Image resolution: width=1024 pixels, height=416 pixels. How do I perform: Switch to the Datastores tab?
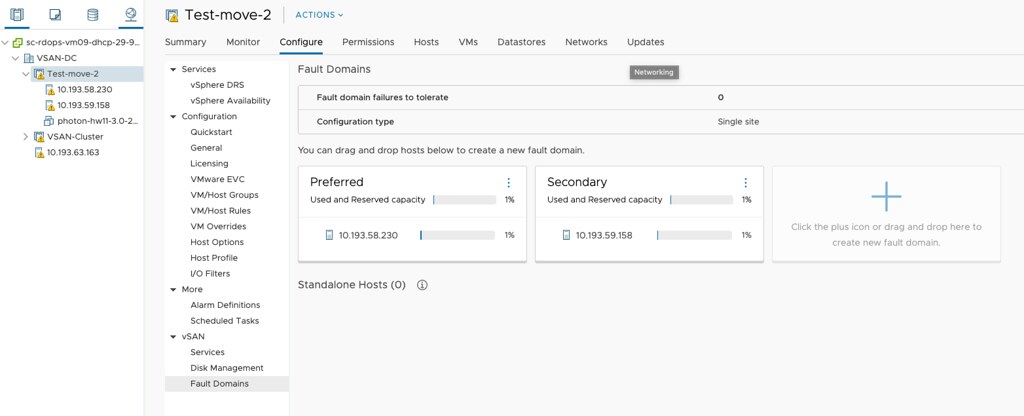click(x=521, y=42)
